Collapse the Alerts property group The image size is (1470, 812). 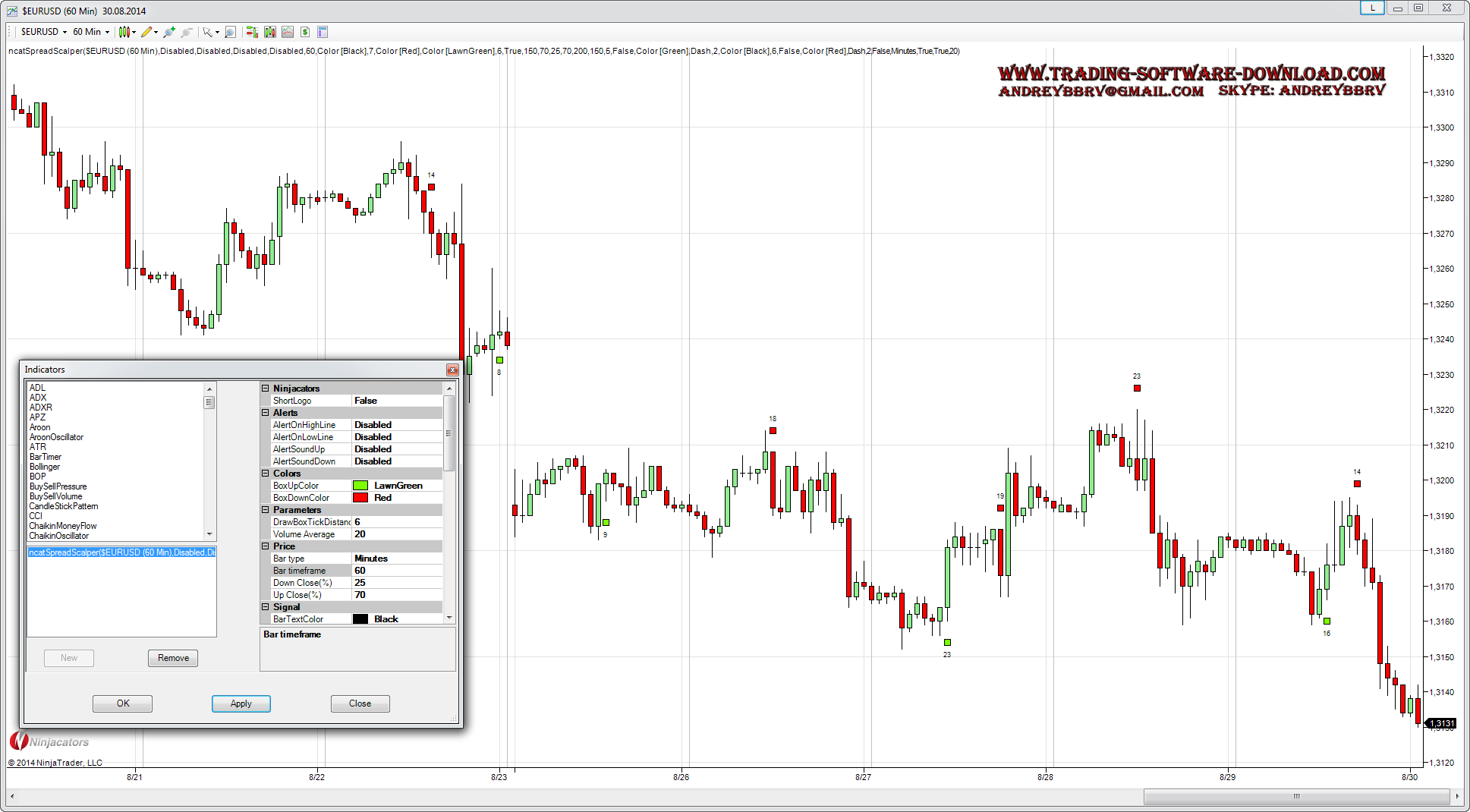266,413
